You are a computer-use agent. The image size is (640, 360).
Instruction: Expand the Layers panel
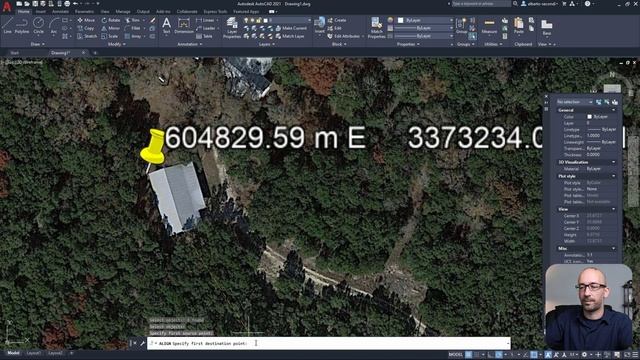(266, 44)
